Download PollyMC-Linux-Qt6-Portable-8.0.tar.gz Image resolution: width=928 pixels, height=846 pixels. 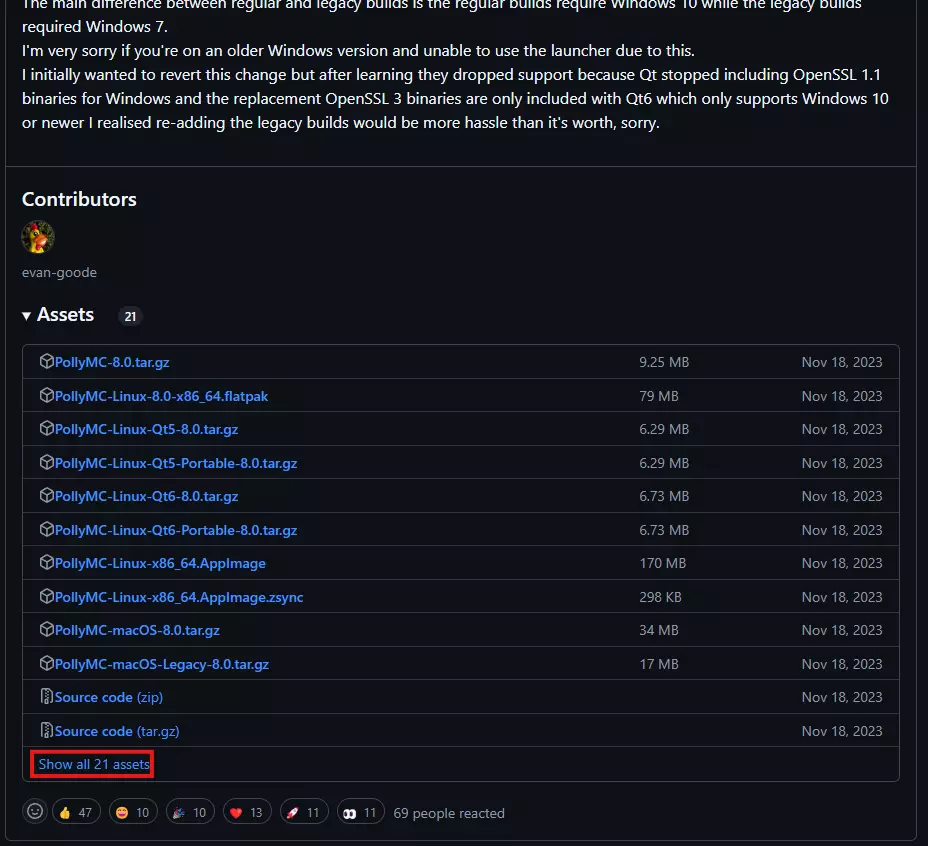[176, 530]
